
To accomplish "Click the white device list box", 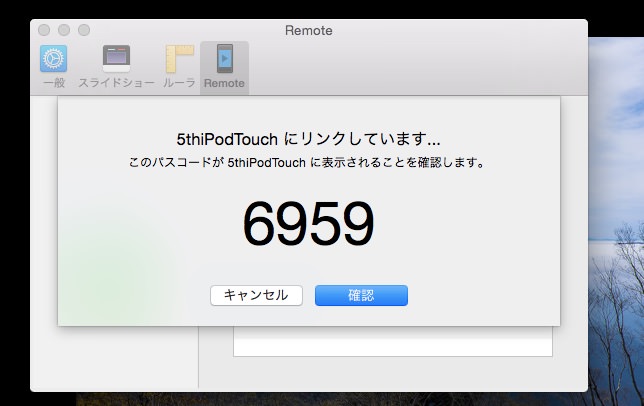I will pyautogui.click(x=393, y=342).
